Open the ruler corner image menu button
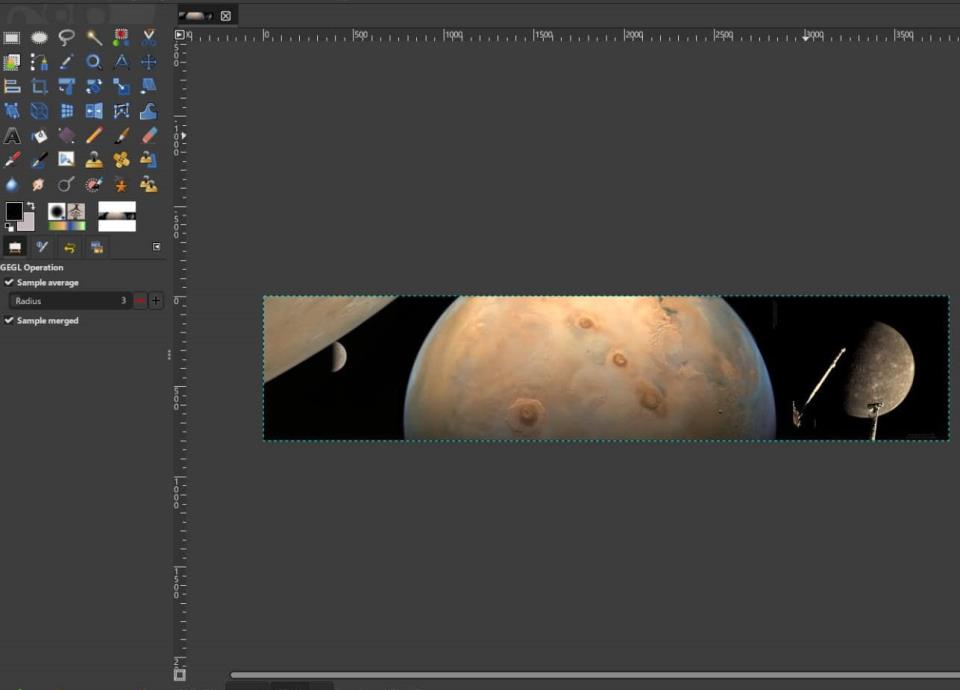The height and width of the screenshot is (690, 960). pyautogui.click(x=180, y=35)
